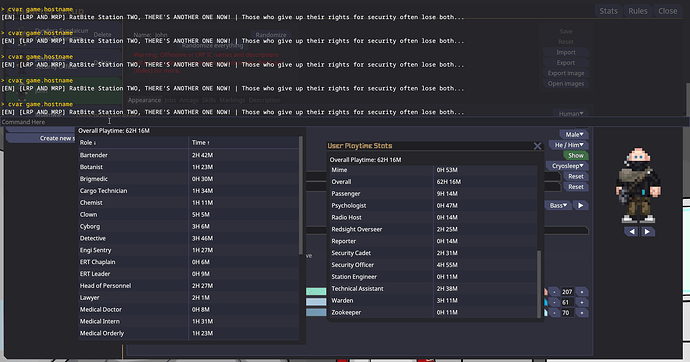Select the steel blue color swatch

316,313
